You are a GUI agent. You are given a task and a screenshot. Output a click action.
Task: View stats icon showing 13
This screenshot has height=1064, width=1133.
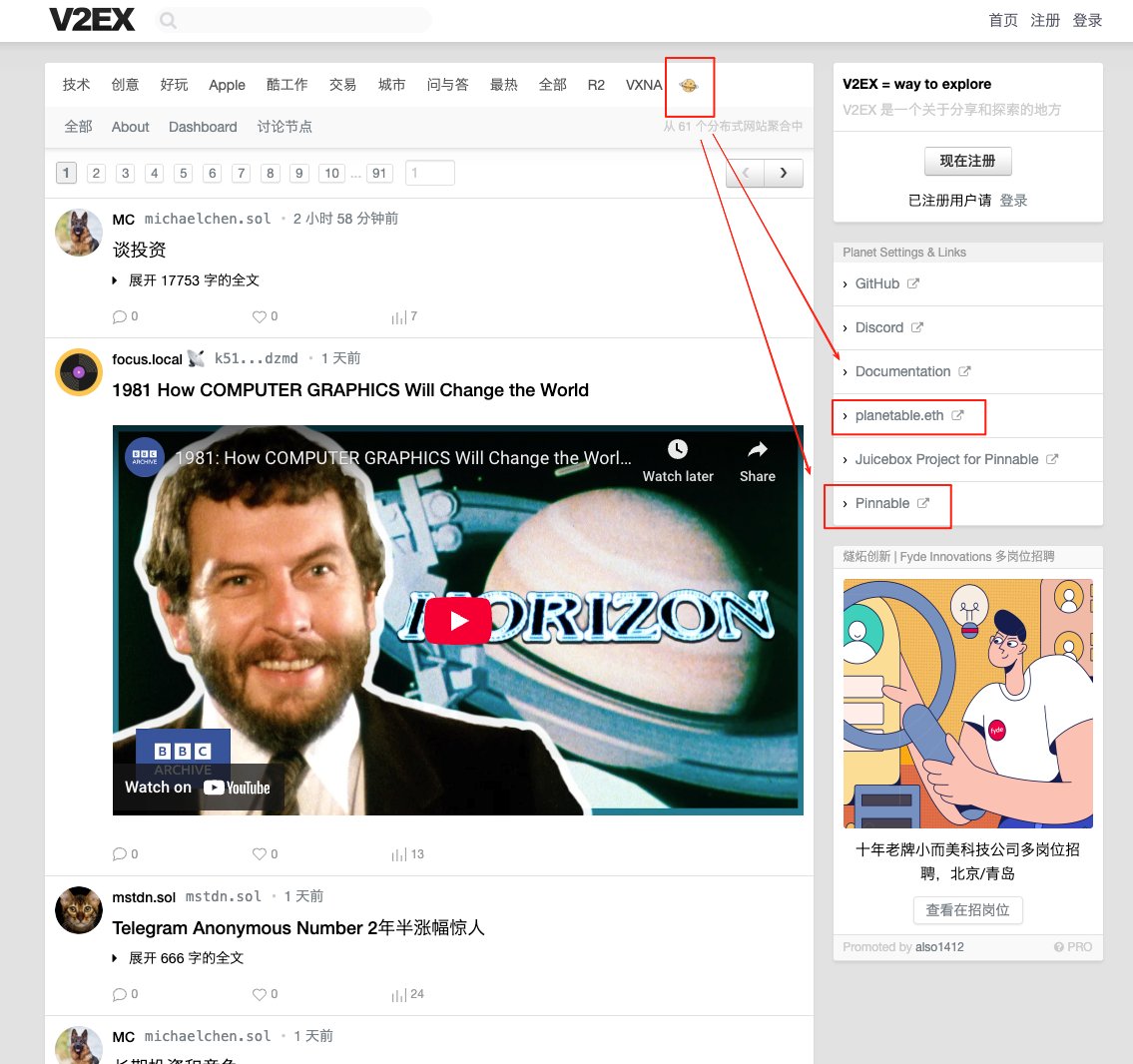[399, 854]
